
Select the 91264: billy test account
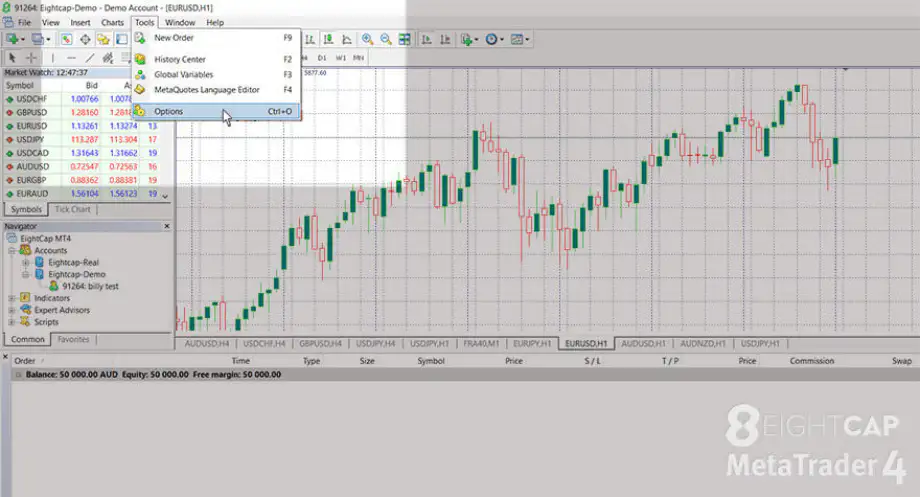tap(91, 285)
